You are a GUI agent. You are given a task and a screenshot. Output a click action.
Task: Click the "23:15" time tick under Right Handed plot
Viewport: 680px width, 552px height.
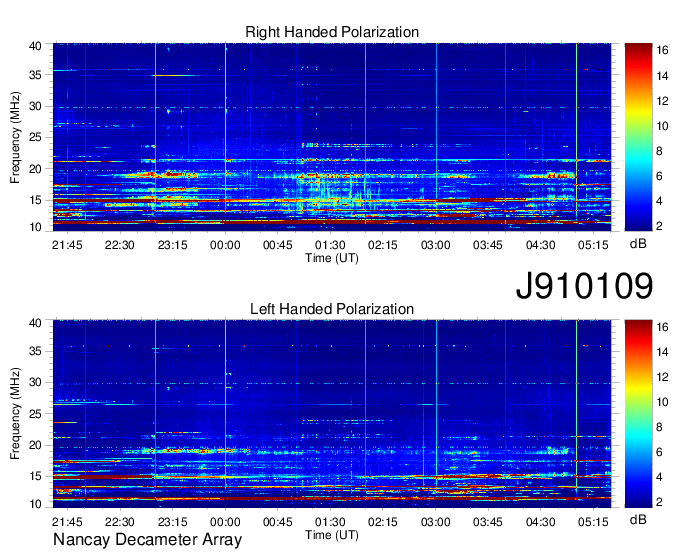pos(173,245)
